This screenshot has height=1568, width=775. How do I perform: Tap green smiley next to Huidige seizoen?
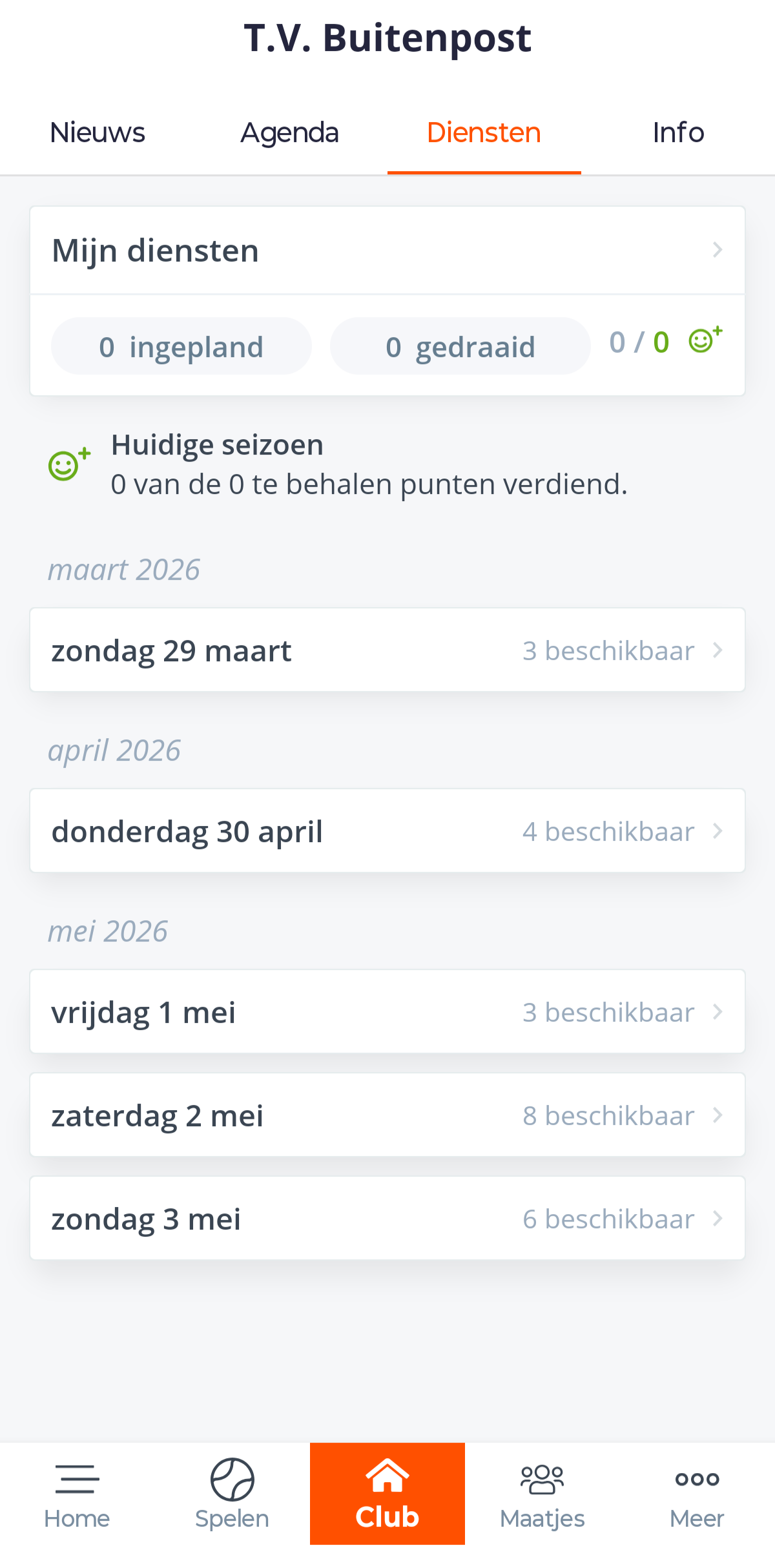click(68, 464)
